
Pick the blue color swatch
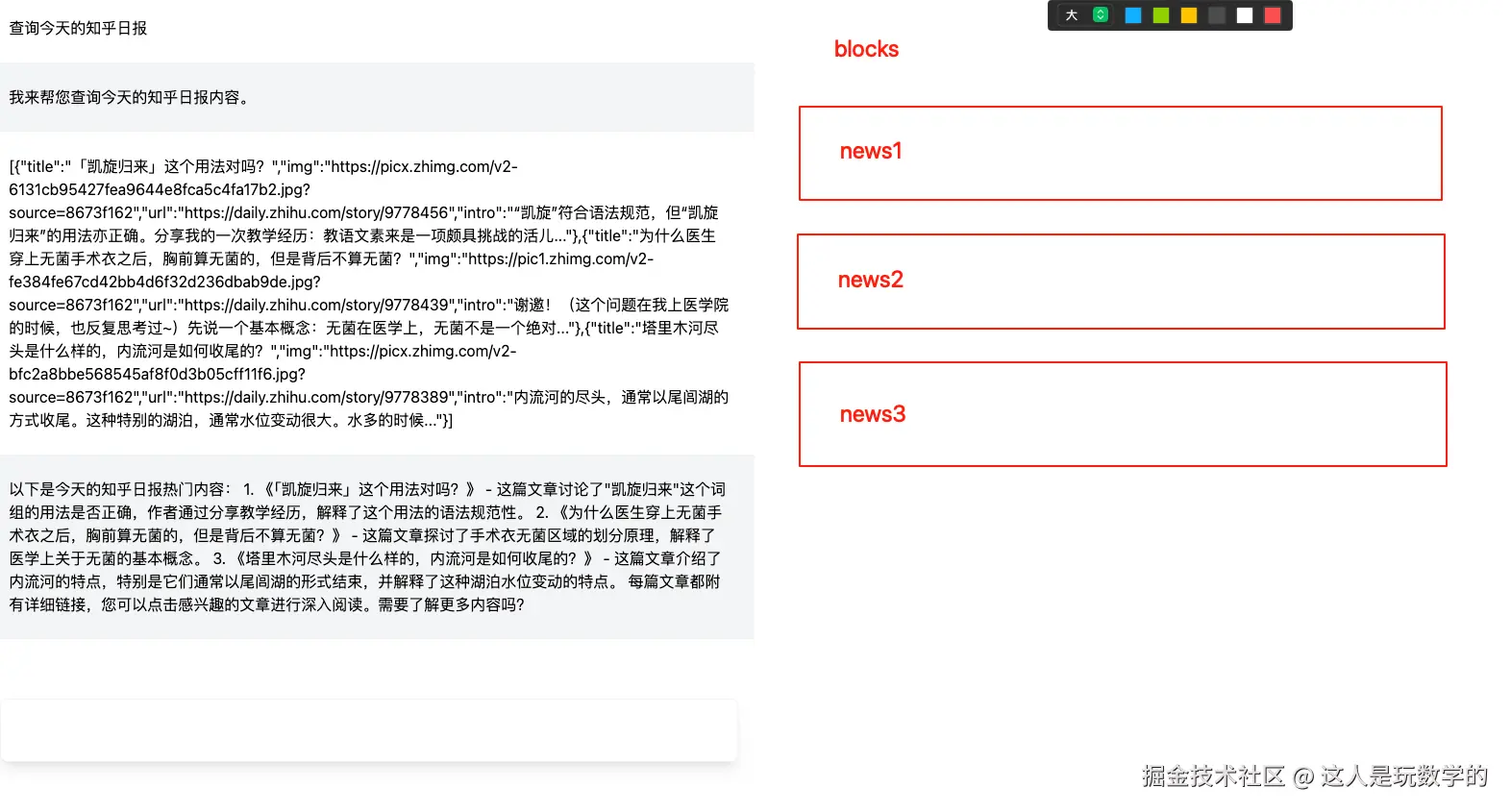(x=1133, y=15)
